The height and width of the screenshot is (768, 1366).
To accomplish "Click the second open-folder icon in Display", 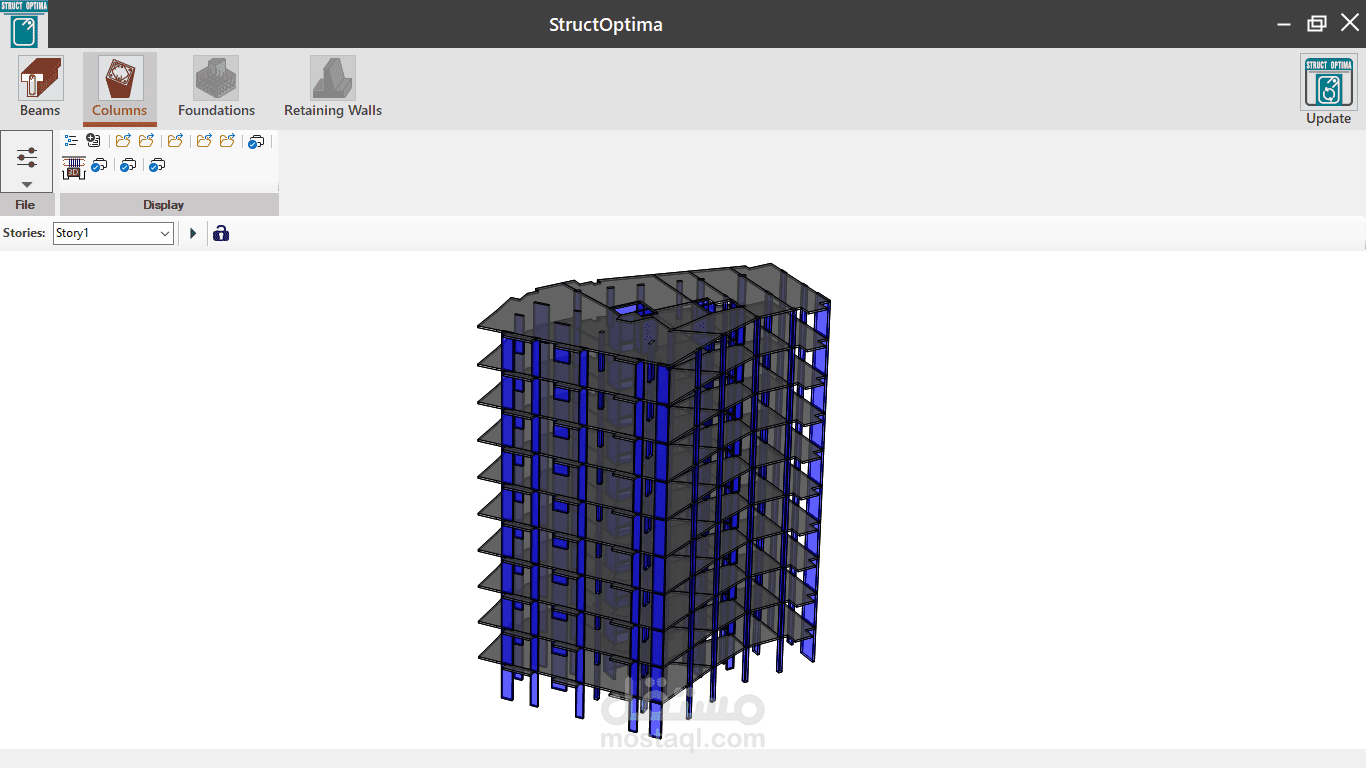I will point(146,141).
